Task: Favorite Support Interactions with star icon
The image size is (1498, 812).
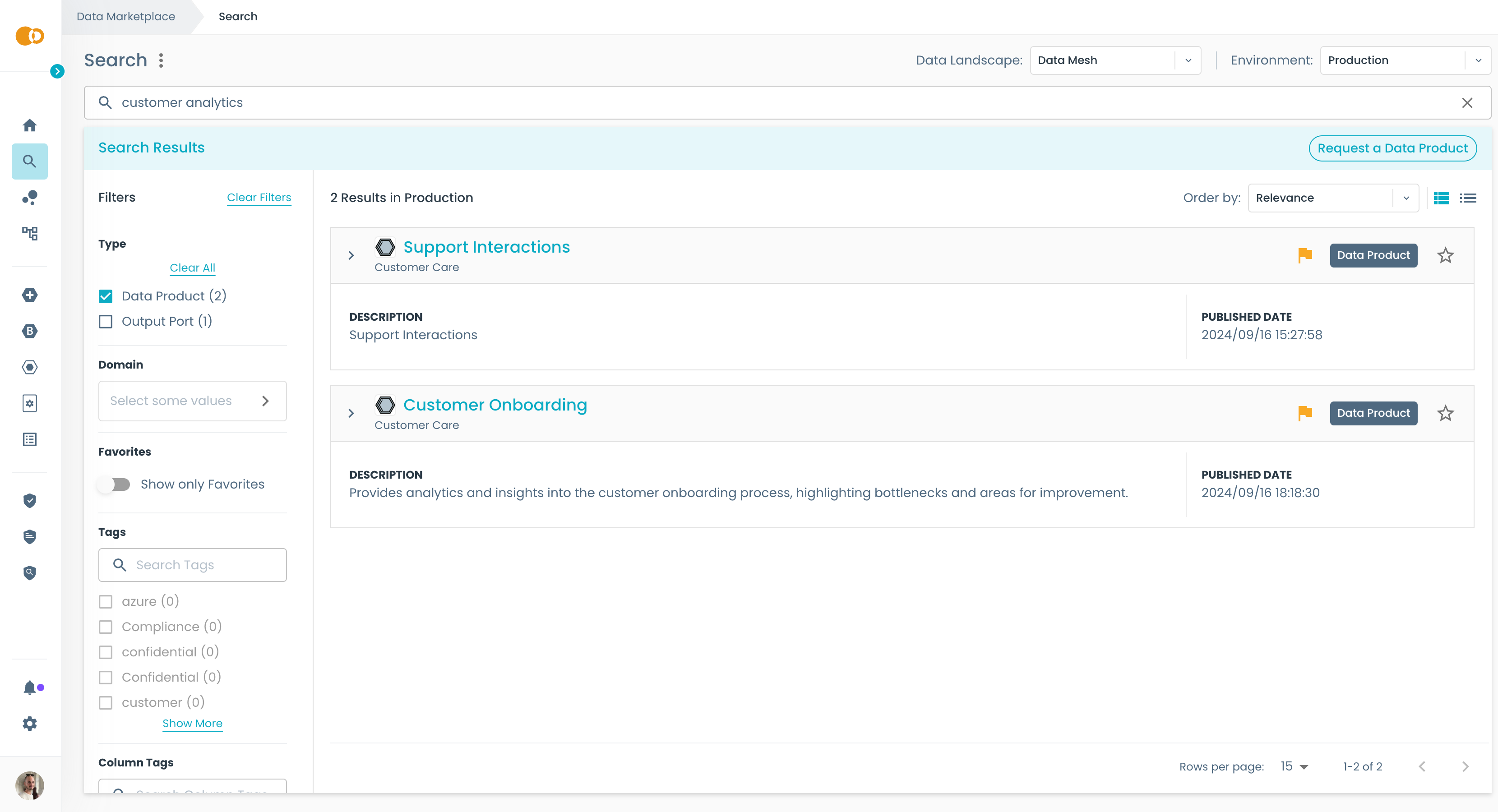Action: pos(1445,255)
